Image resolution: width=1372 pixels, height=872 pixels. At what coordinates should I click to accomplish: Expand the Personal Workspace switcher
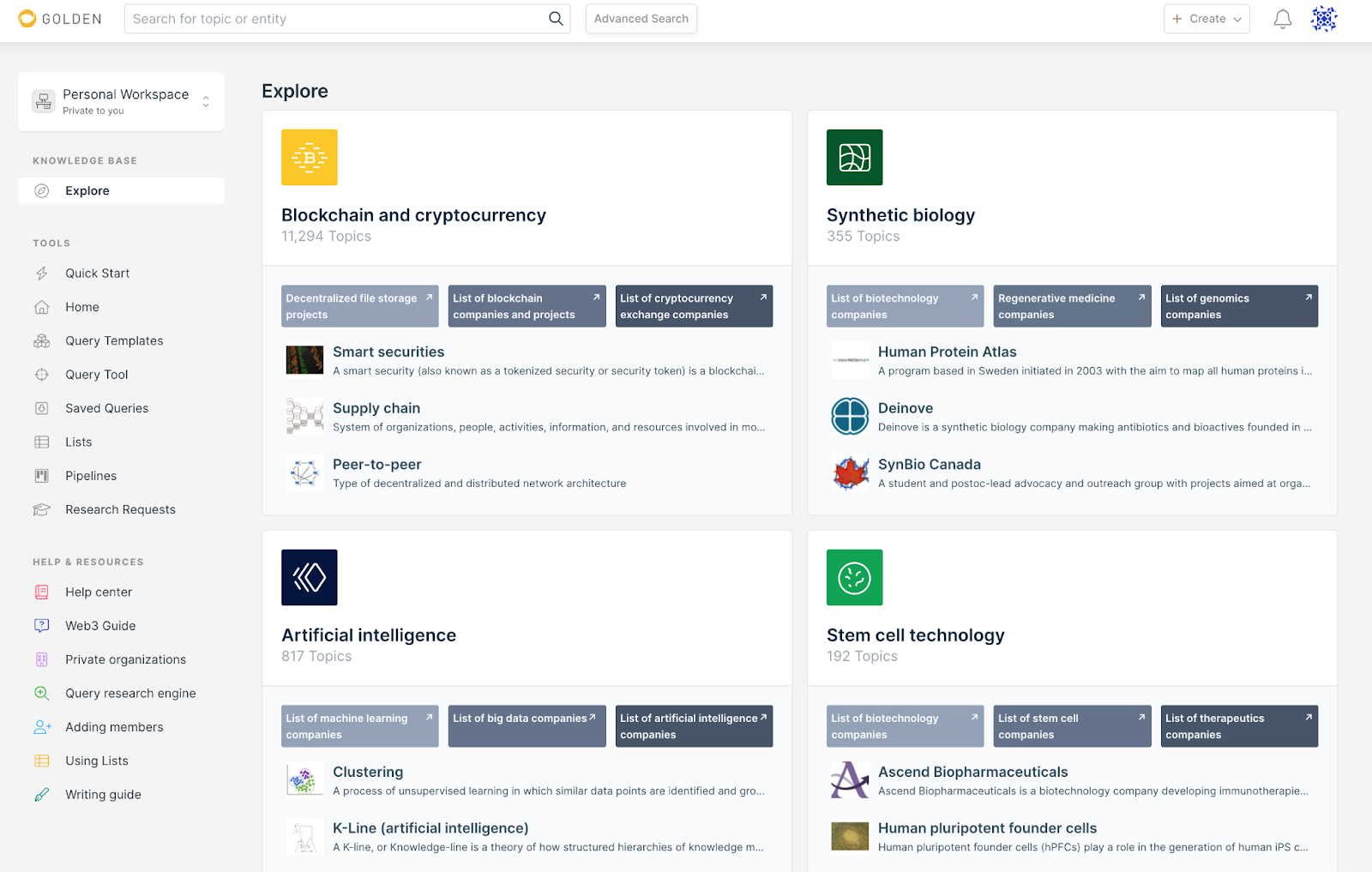pyautogui.click(x=121, y=101)
